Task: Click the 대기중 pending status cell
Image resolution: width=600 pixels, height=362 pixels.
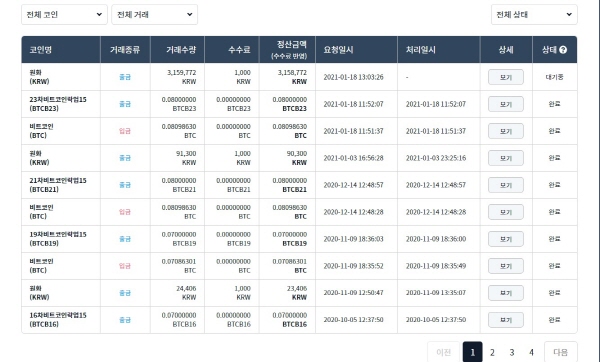Action: click(554, 77)
